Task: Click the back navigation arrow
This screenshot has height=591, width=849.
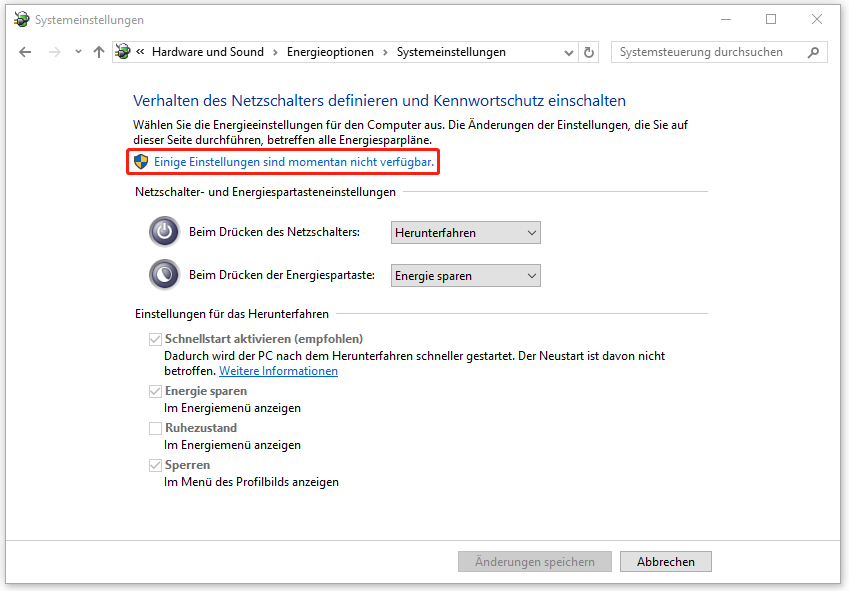Action: pyautogui.click(x=25, y=51)
